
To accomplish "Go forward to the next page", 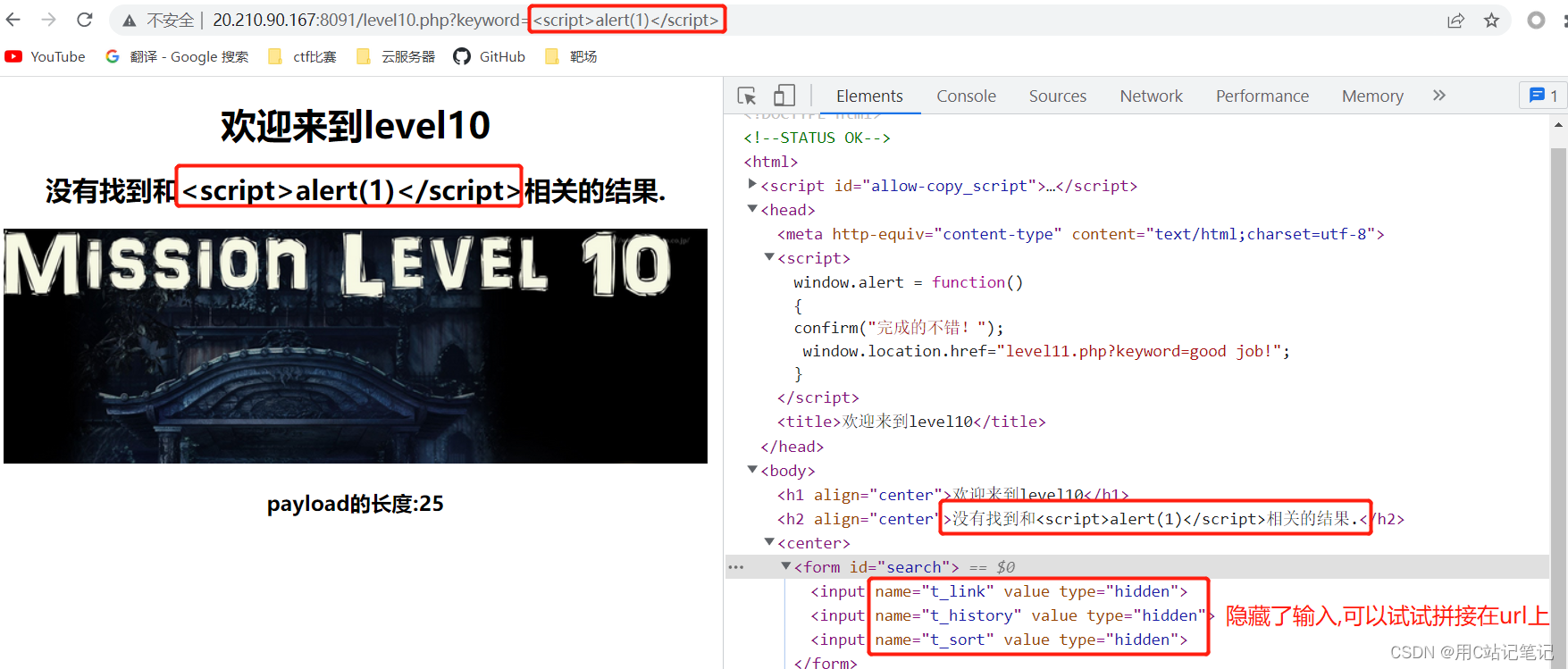I will [49, 20].
